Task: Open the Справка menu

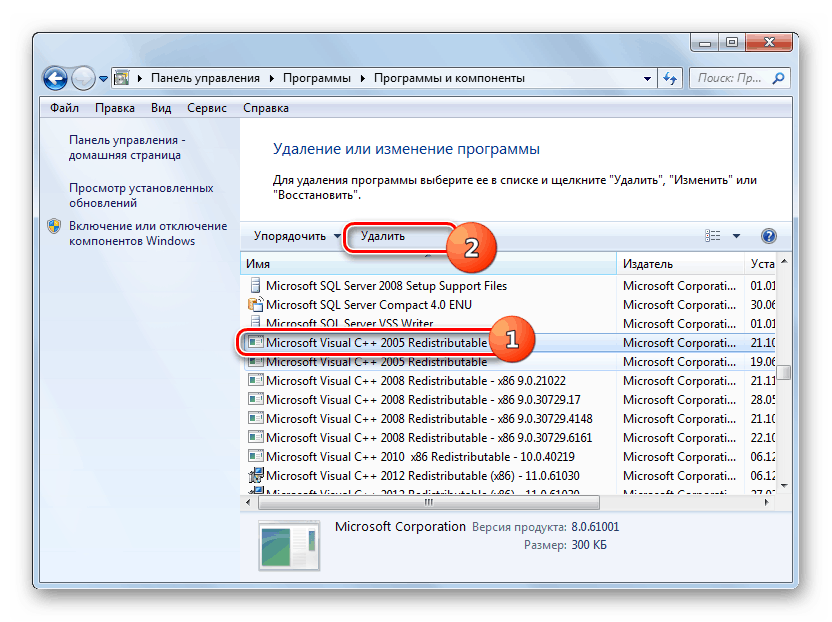Action: (266, 108)
